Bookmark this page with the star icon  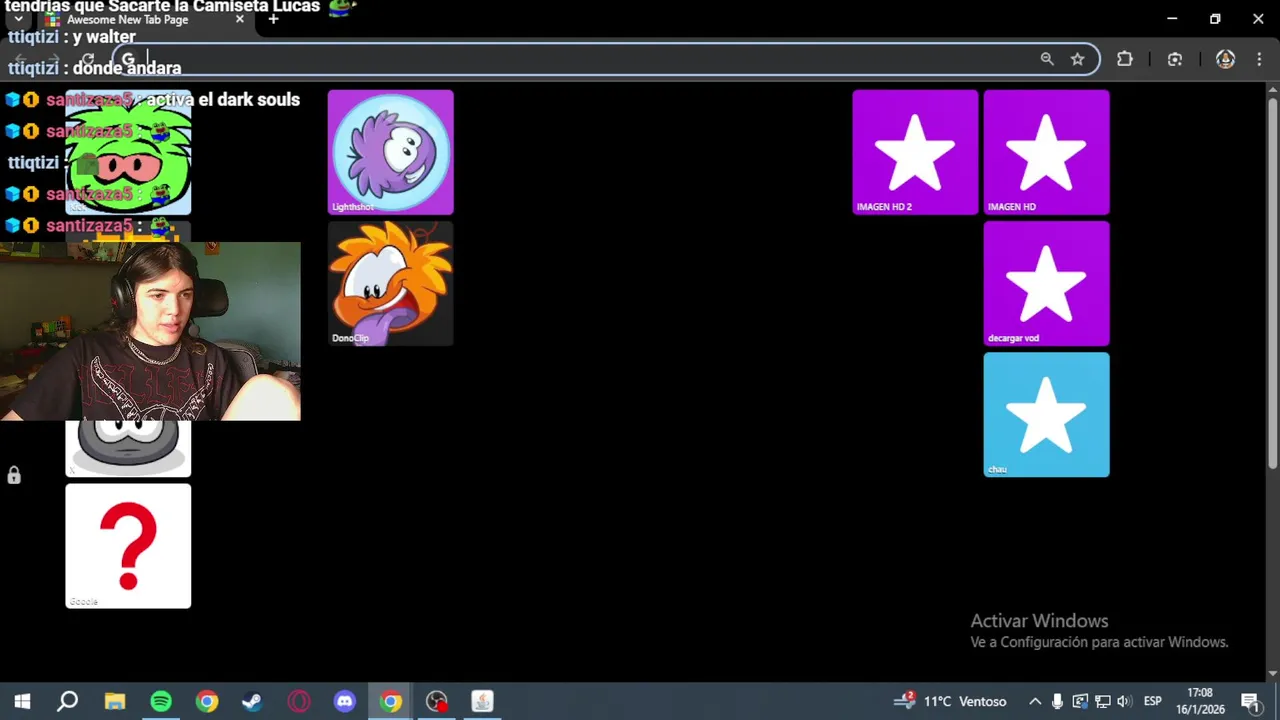[1077, 59]
